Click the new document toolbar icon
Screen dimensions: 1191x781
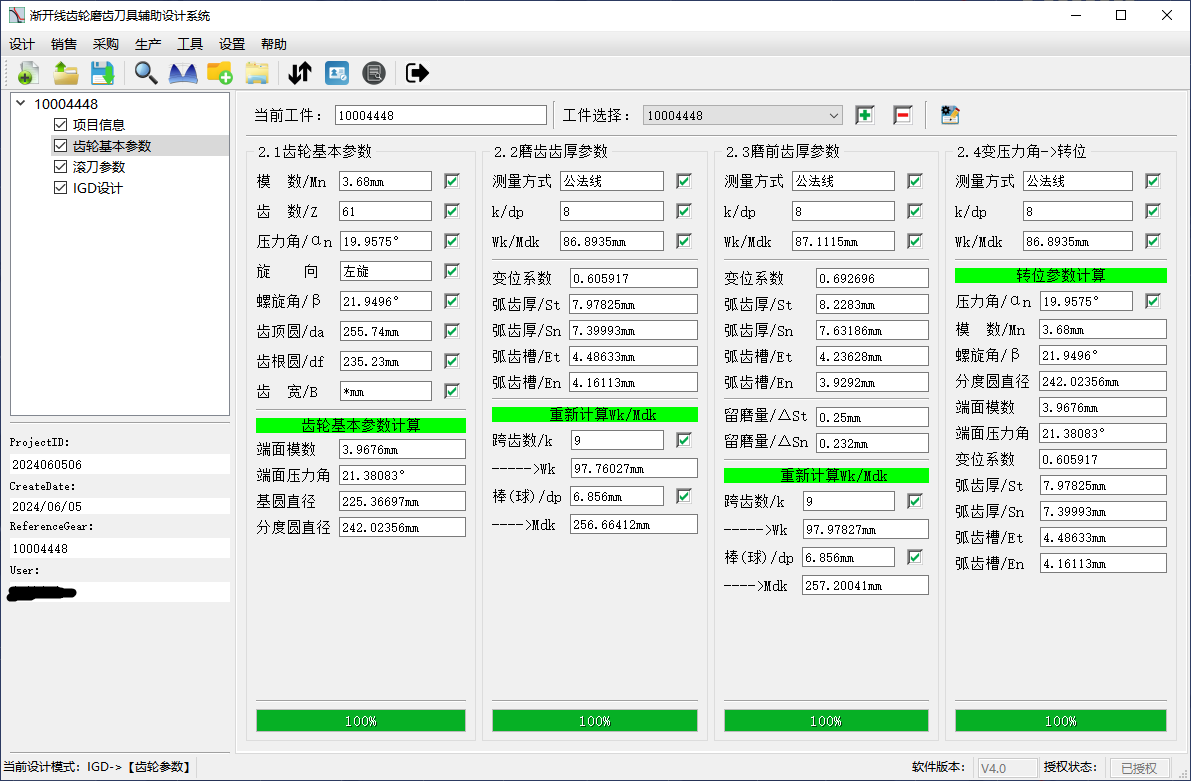pyautogui.click(x=27, y=73)
